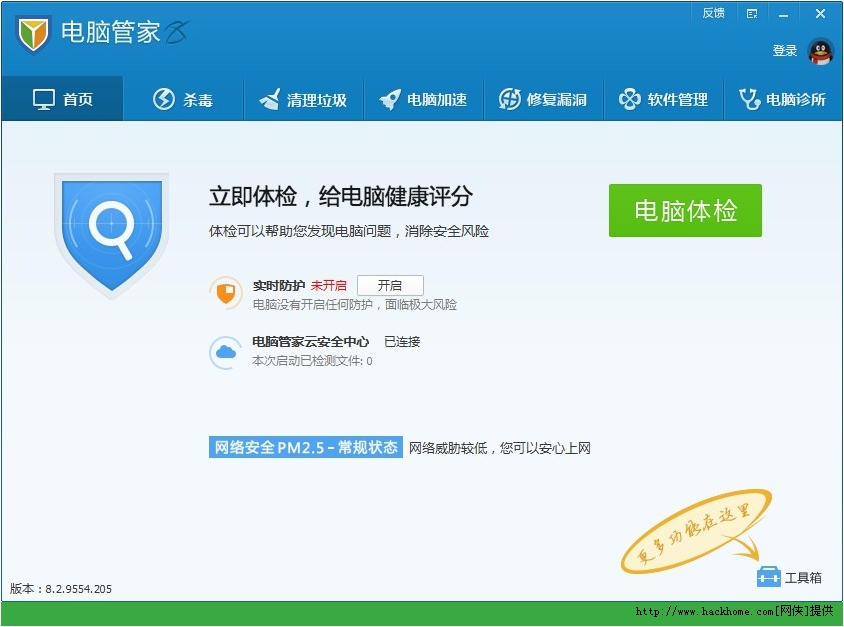This screenshot has width=844, height=627.
Task: Open the 软件管理 software tab
Action: (664, 99)
